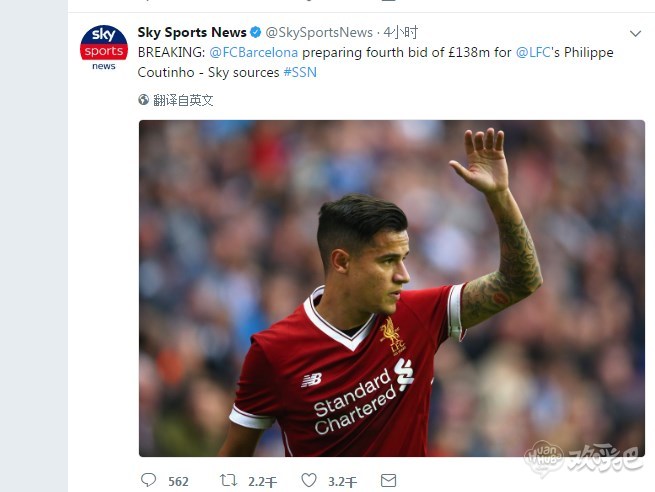Retweet using the retweet arrows icon
This screenshot has height=492, width=655.
[x=228, y=480]
